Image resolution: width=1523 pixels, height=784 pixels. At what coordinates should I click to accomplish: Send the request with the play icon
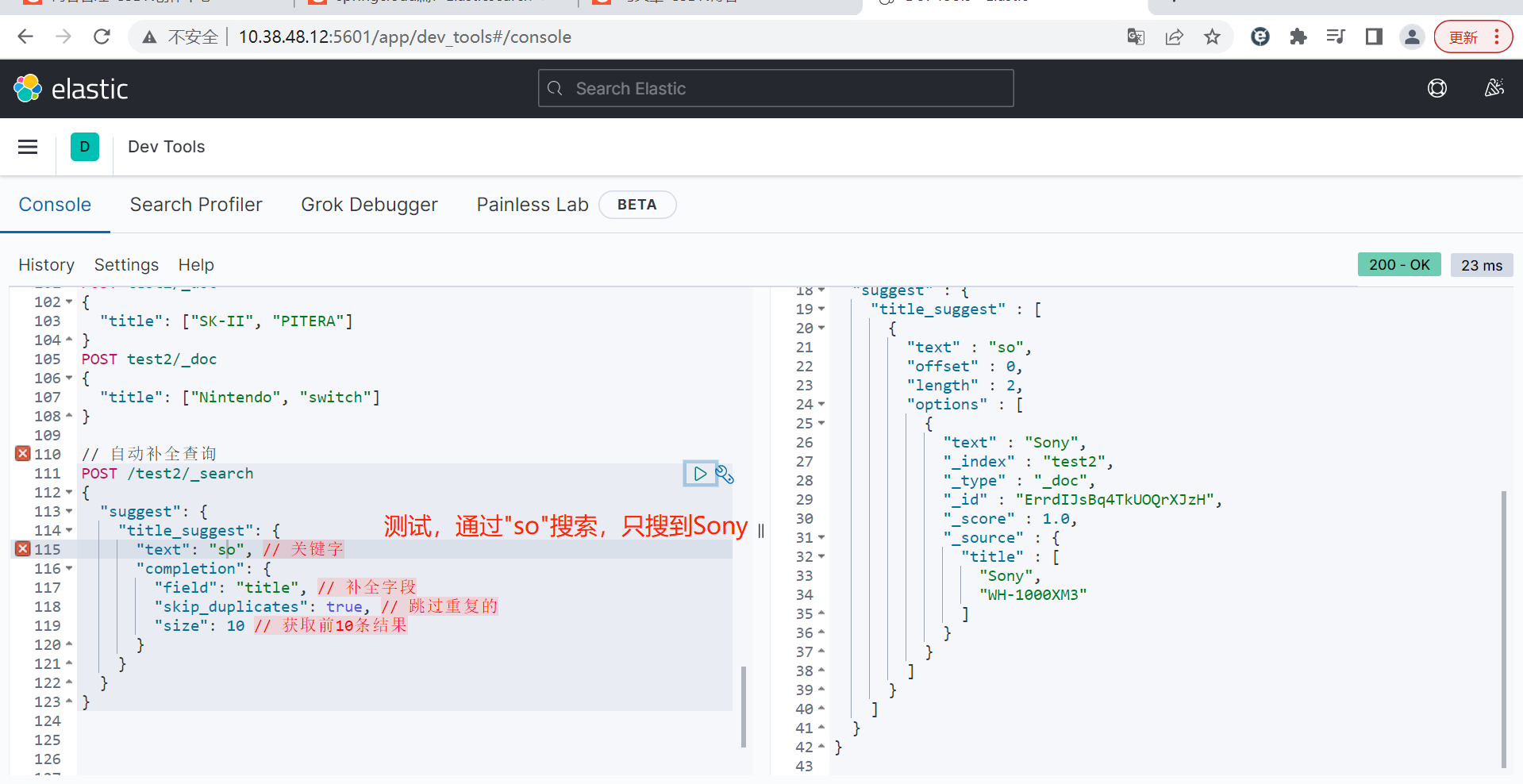pyautogui.click(x=700, y=474)
